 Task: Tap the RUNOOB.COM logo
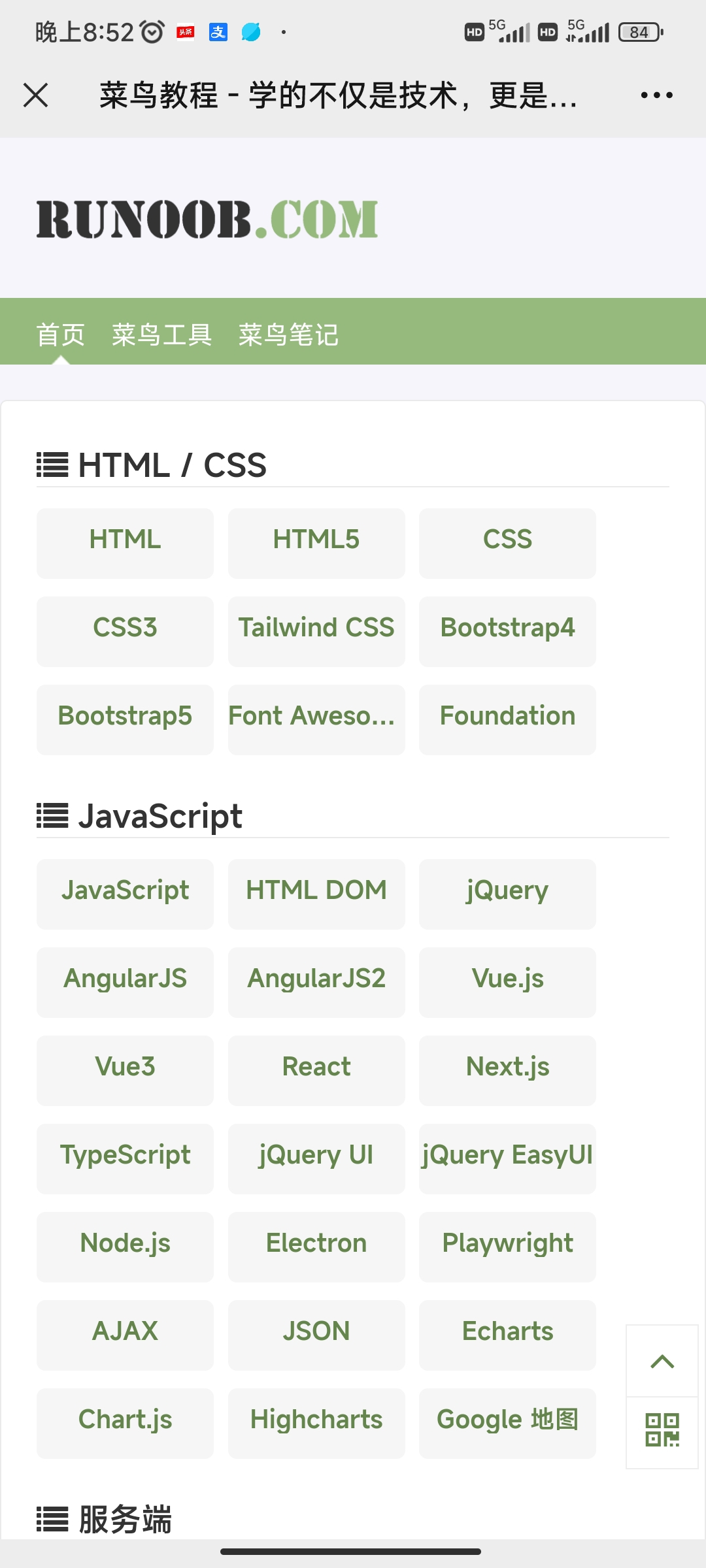click(207, 220)
